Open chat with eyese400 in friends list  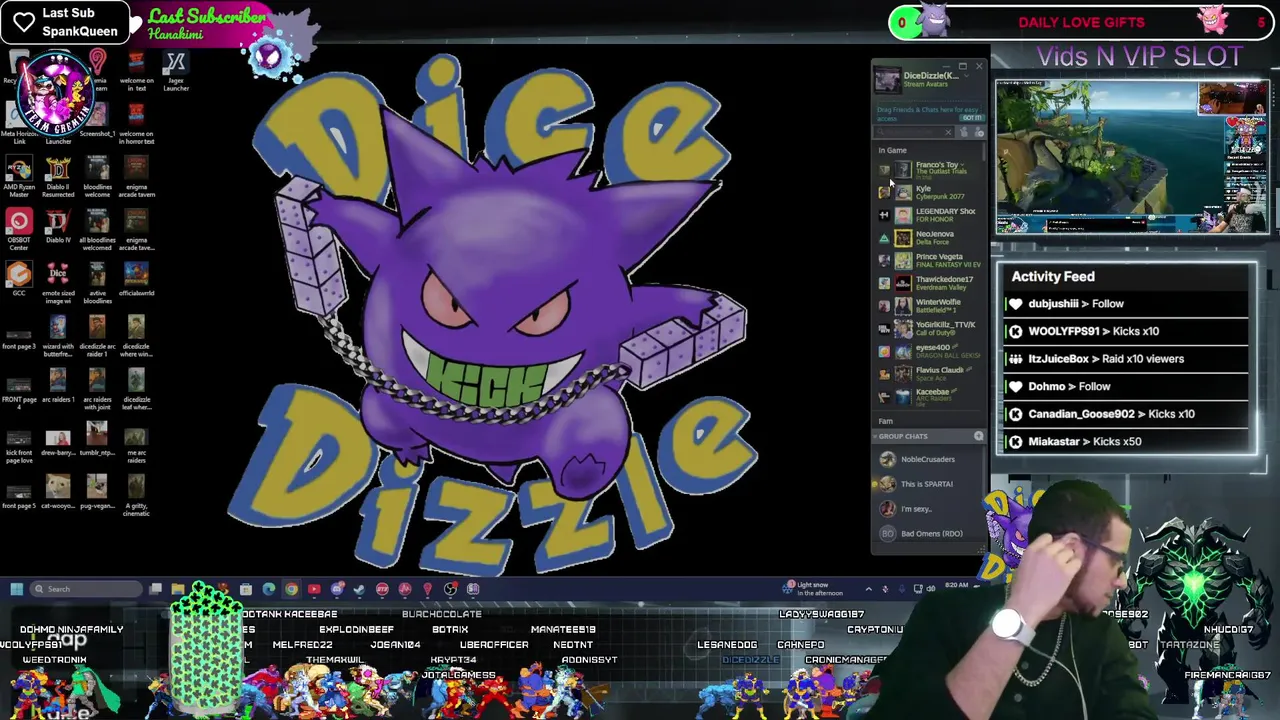(931, 351)
